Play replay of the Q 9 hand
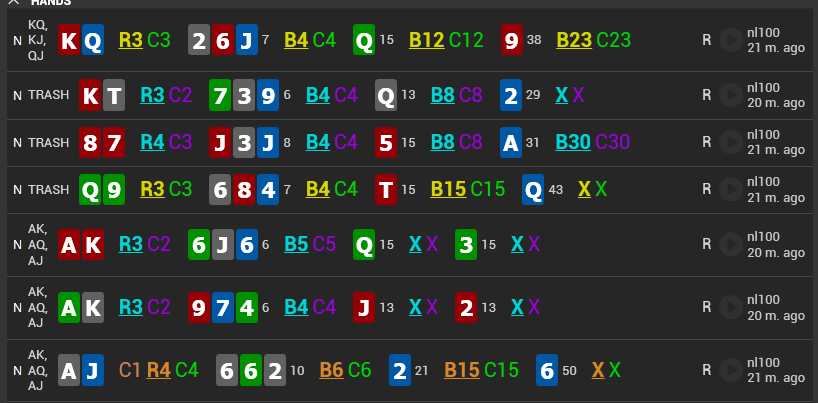 [x=731, y=189]
